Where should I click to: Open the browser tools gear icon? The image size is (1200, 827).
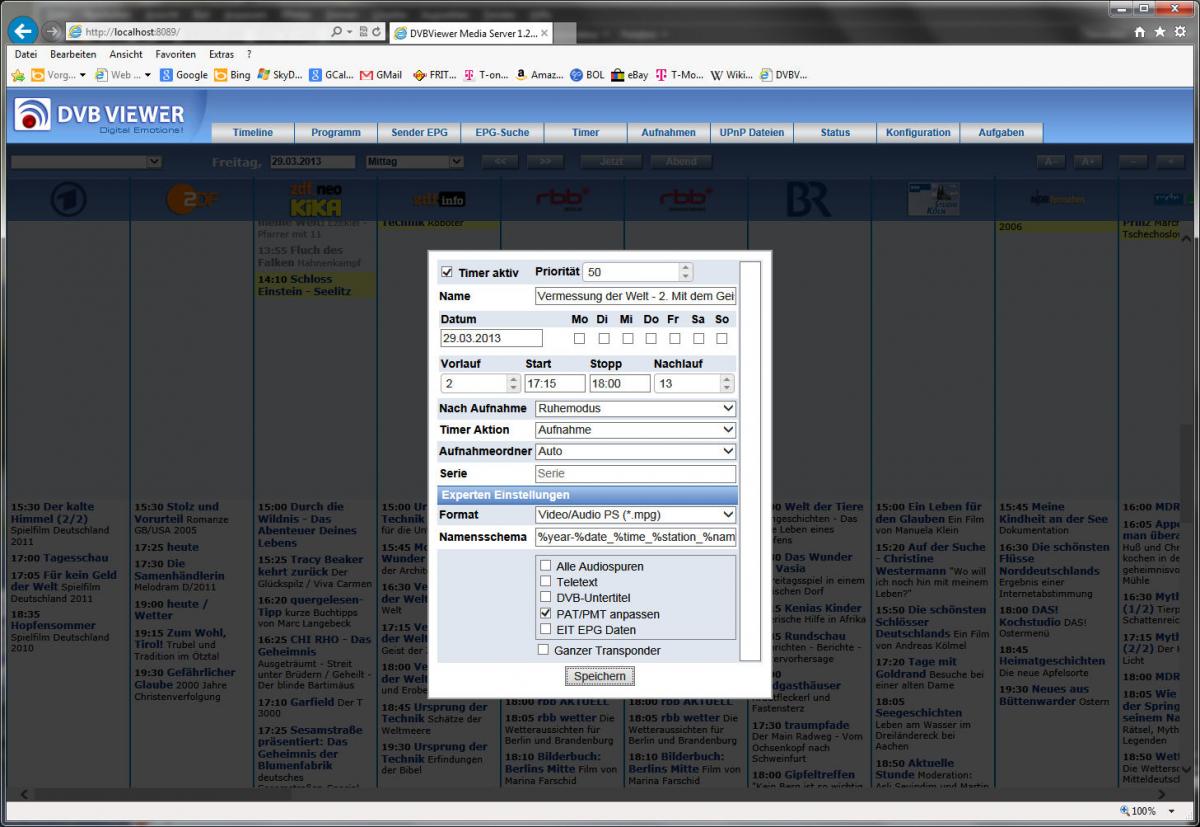pos(1180,32)
